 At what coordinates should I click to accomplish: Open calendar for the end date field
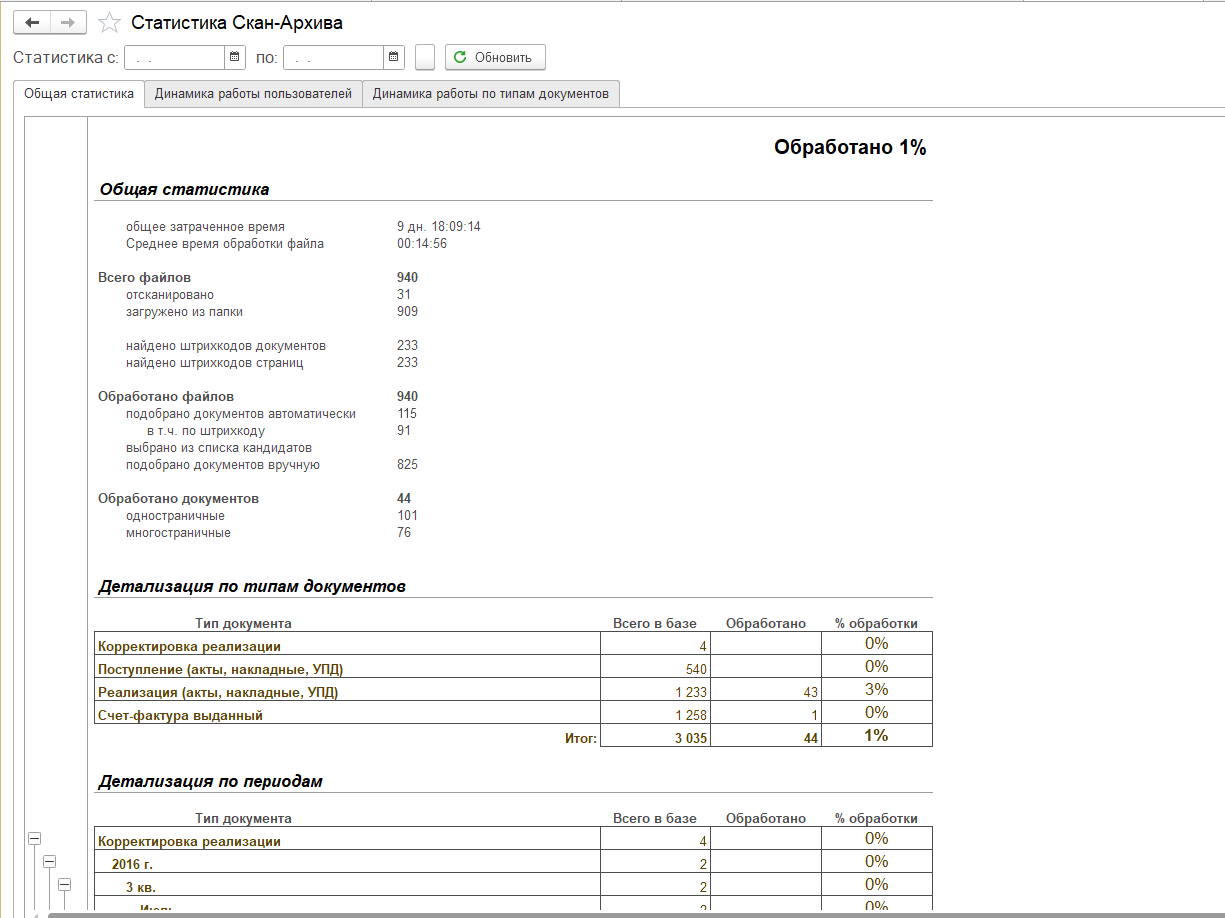pos(394,57)
